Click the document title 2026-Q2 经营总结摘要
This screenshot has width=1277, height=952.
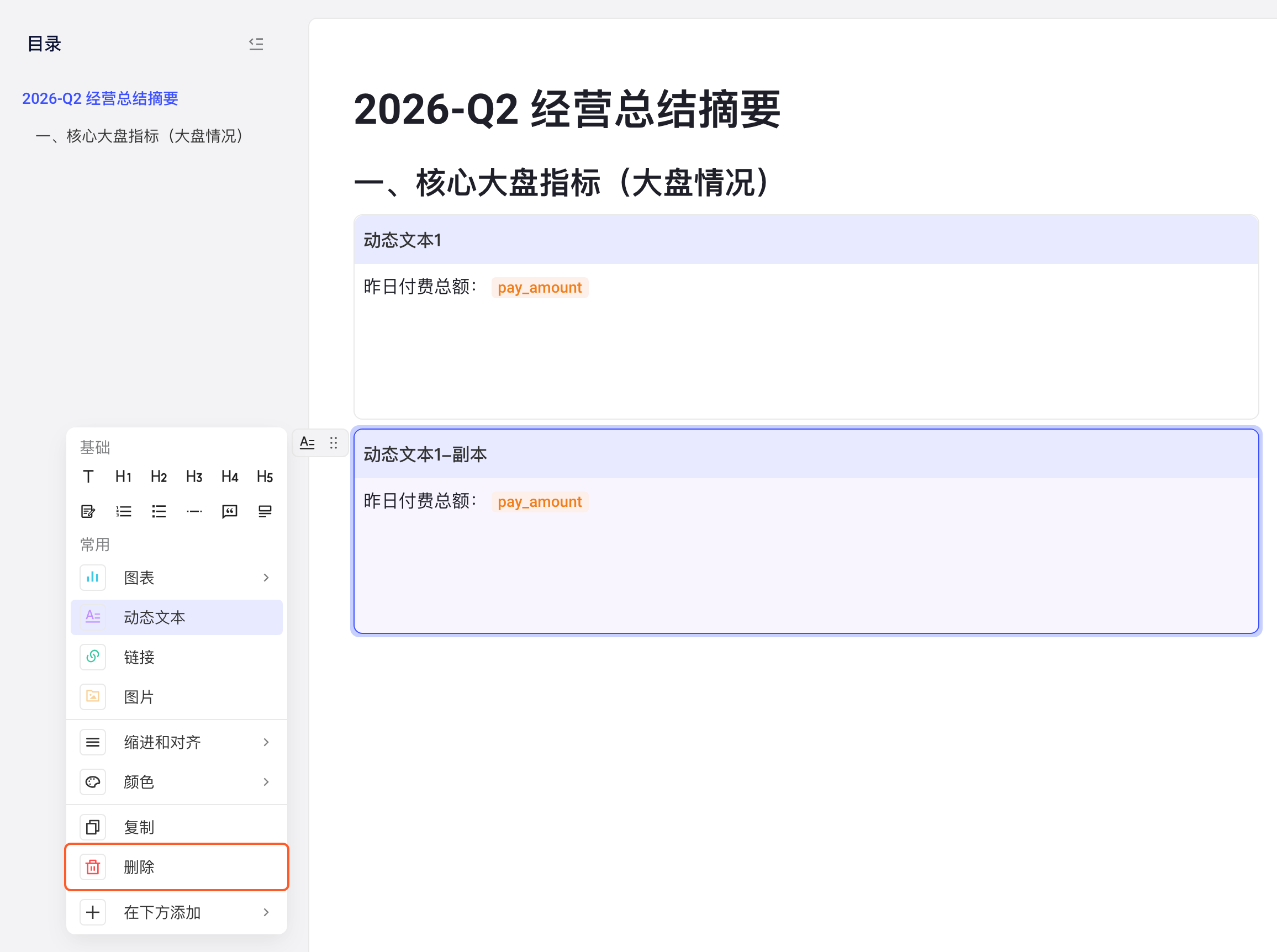567,109
